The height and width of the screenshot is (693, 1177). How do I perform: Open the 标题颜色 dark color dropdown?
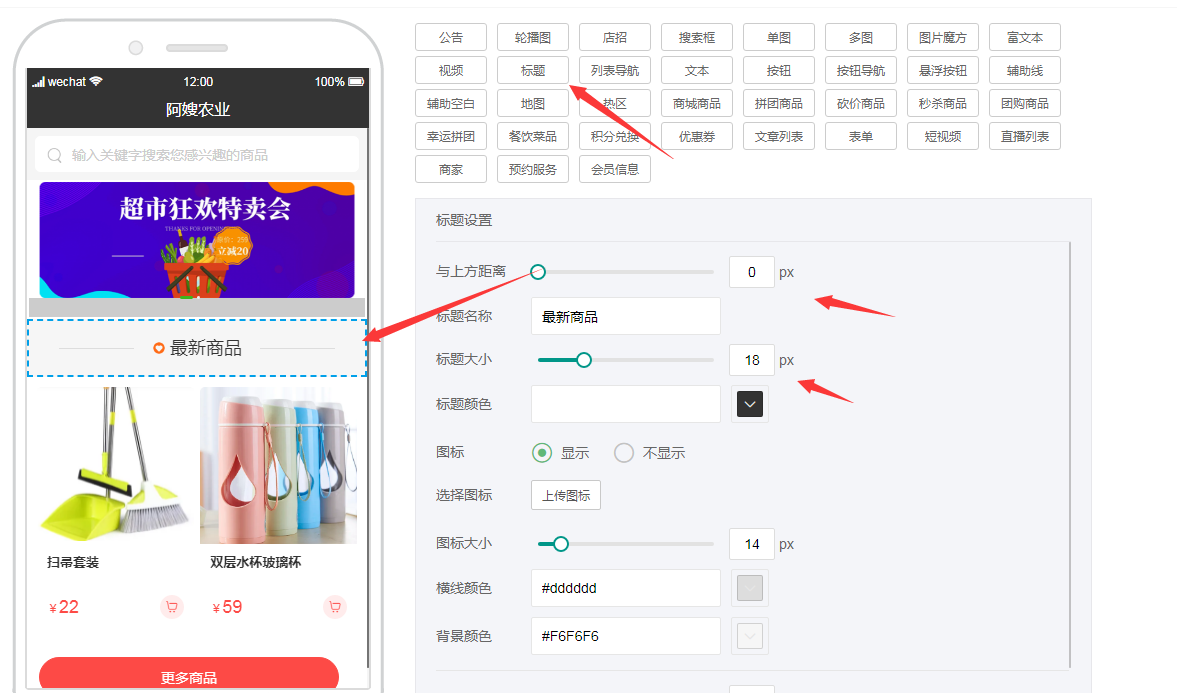pos(750,404)
